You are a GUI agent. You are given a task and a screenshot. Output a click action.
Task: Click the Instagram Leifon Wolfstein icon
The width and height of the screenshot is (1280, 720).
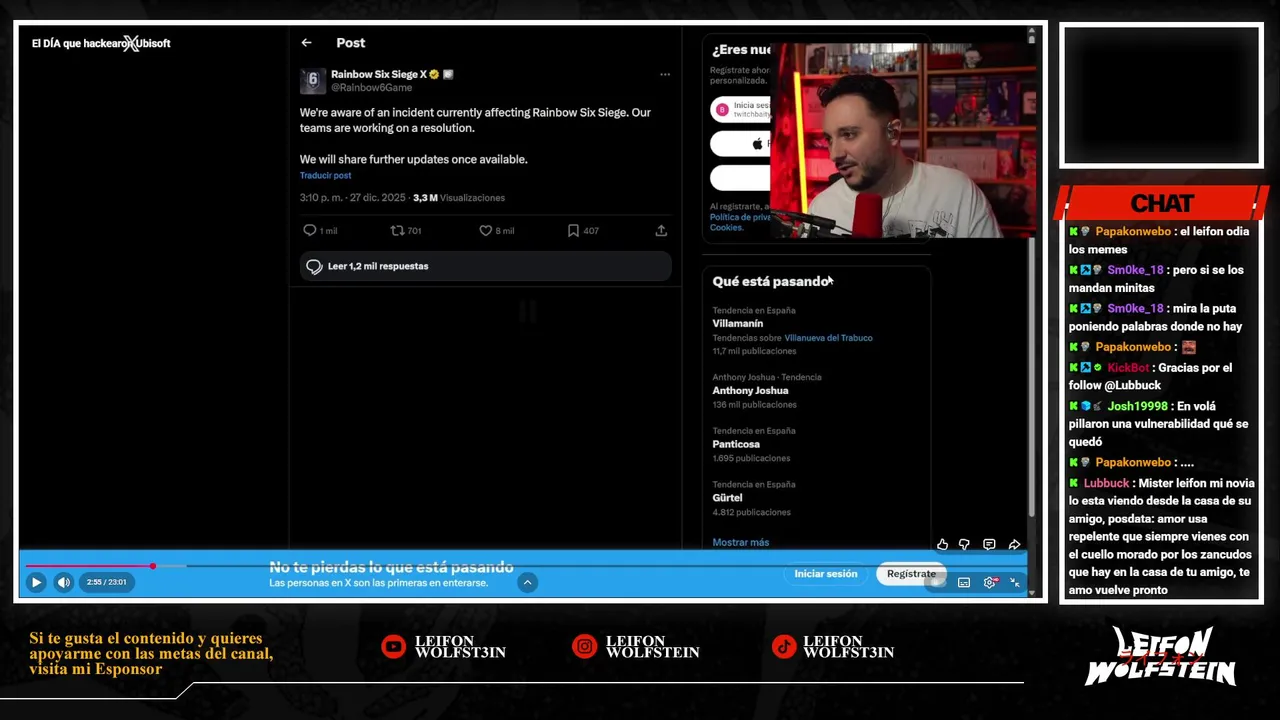(x=584, y=647)
